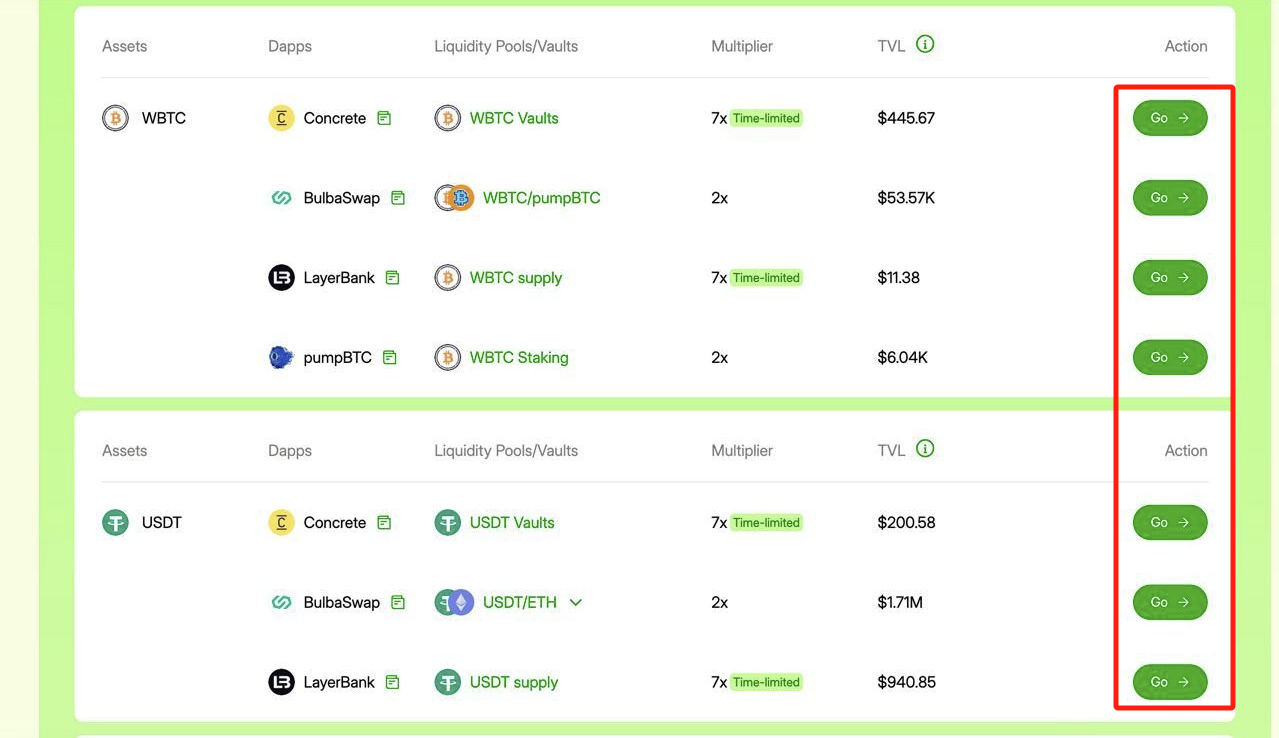This screenshot has width=1279, height=738.
Task: Click the TVL info icon in WBTC table
Action: (925, 44)
